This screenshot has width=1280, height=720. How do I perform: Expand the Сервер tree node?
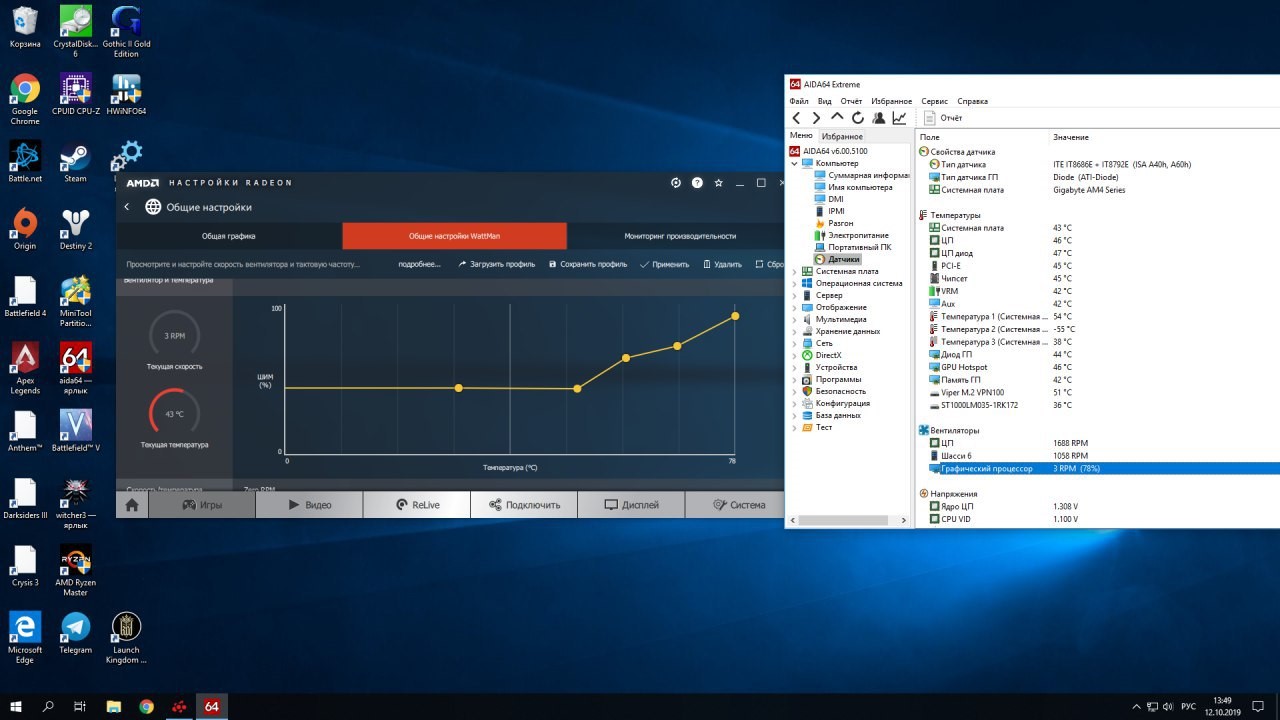795,295
